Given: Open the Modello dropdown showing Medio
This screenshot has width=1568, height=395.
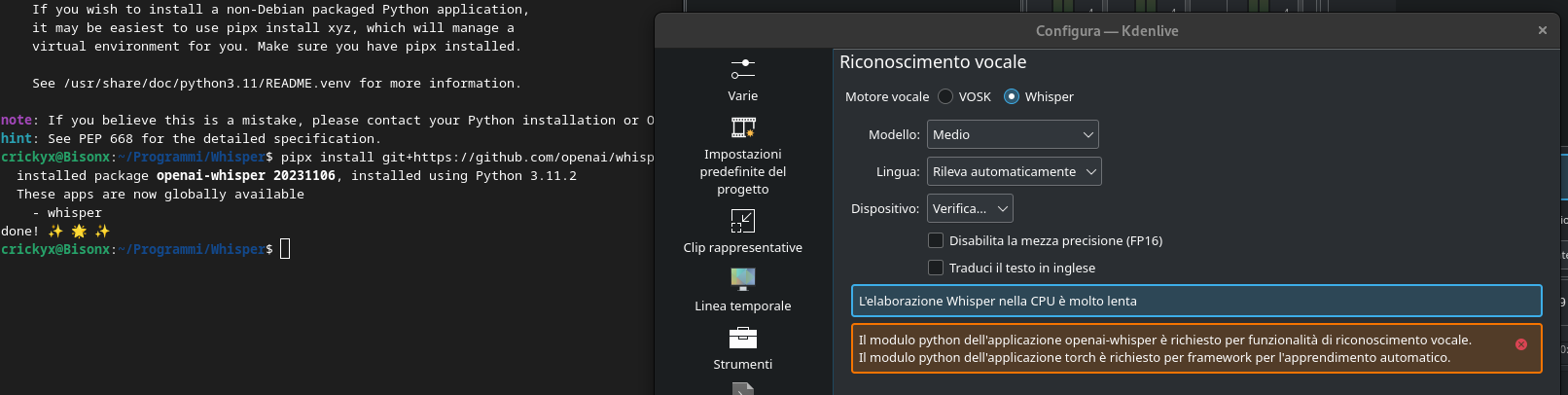Looking at the screenshot, I should (x=1013, y=134).
